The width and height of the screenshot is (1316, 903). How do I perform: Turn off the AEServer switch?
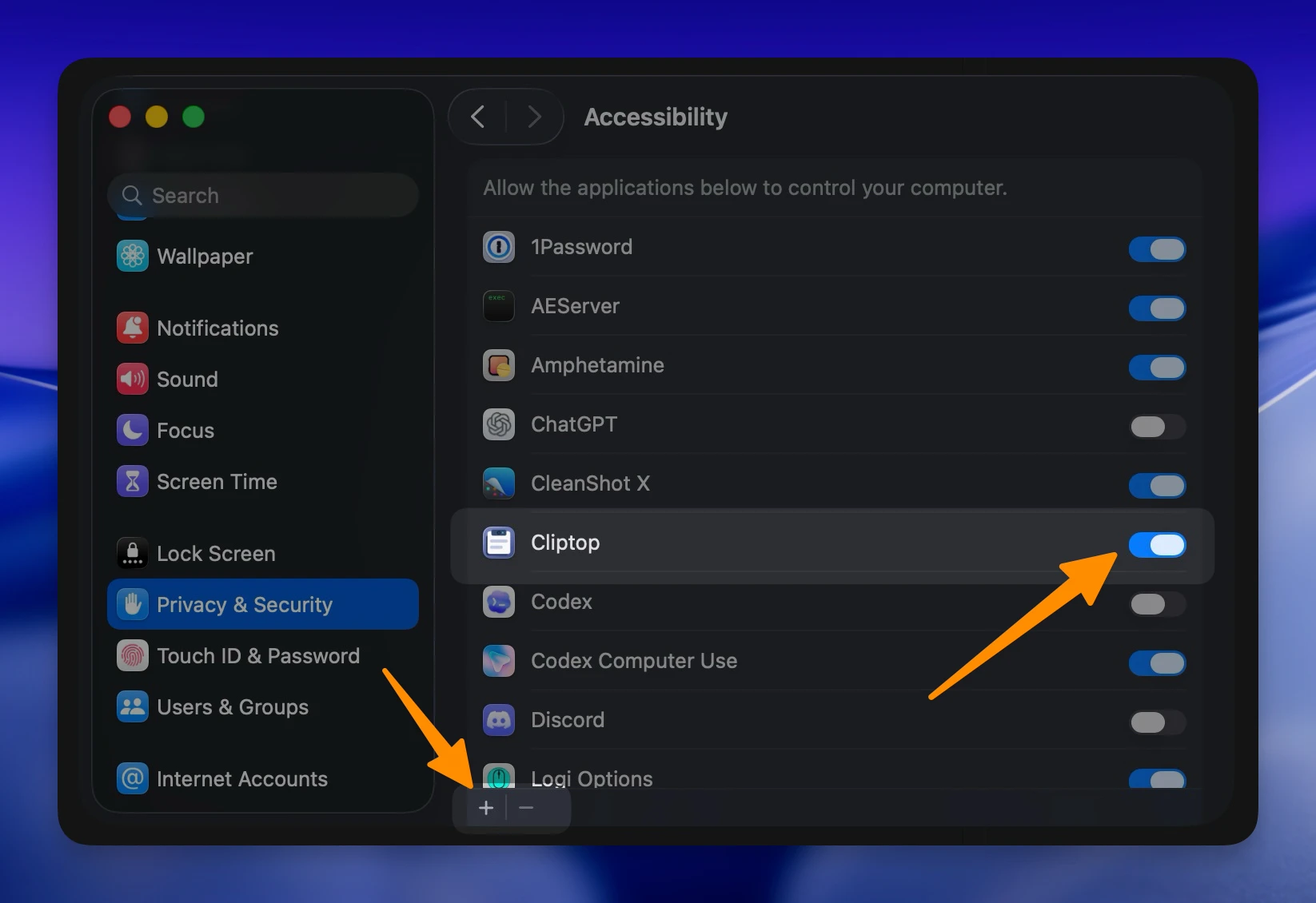point(1157,308)
